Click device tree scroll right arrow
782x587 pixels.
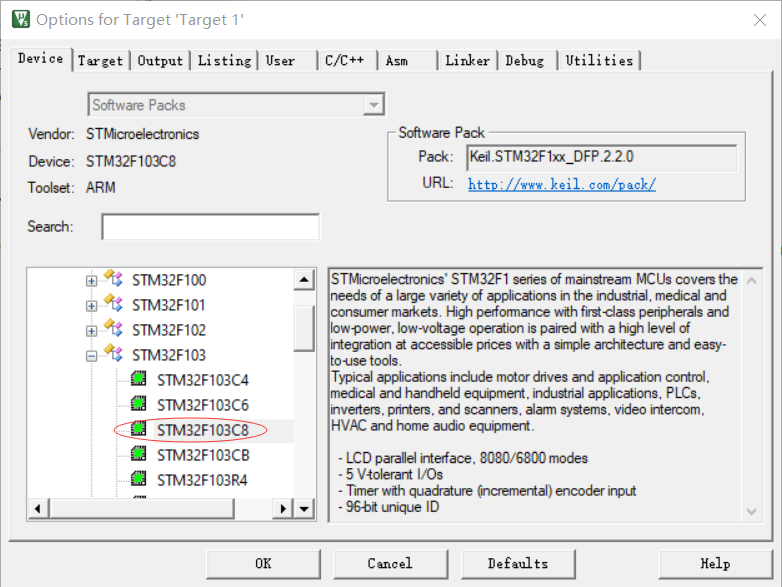click(283, 509)
